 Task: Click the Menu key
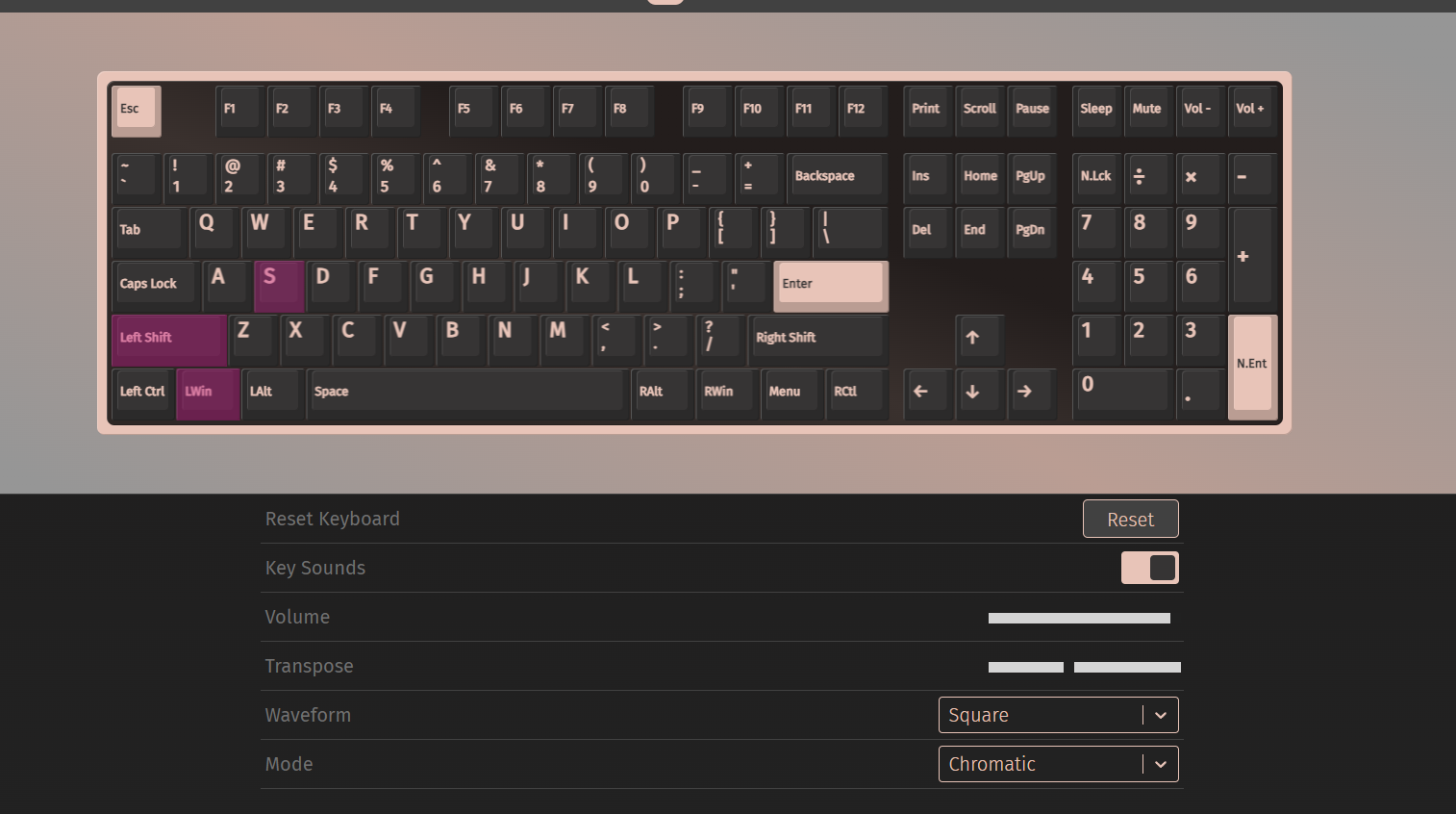(x=792, y=394)
